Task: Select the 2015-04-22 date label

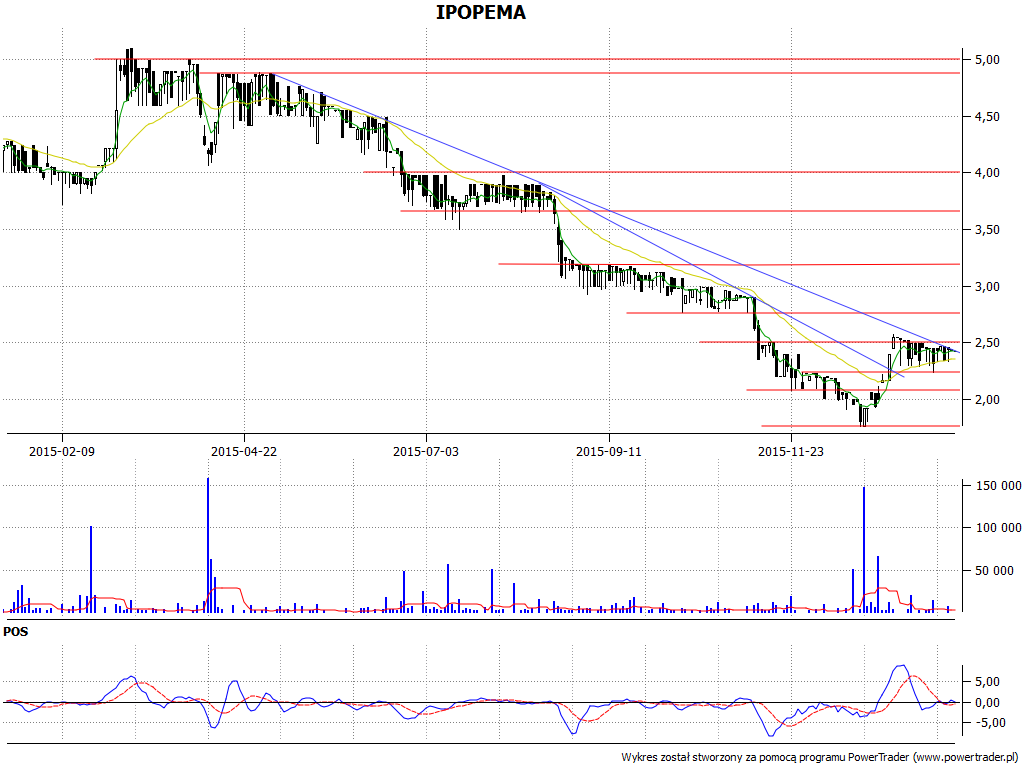Action: [x=244, y=451]
